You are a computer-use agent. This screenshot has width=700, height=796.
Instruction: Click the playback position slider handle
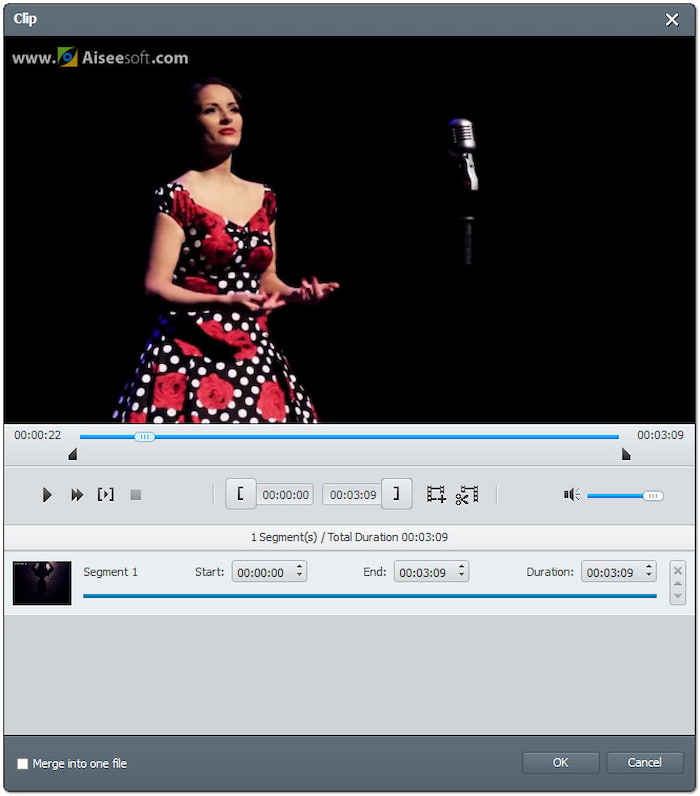(x=145, y=436)
